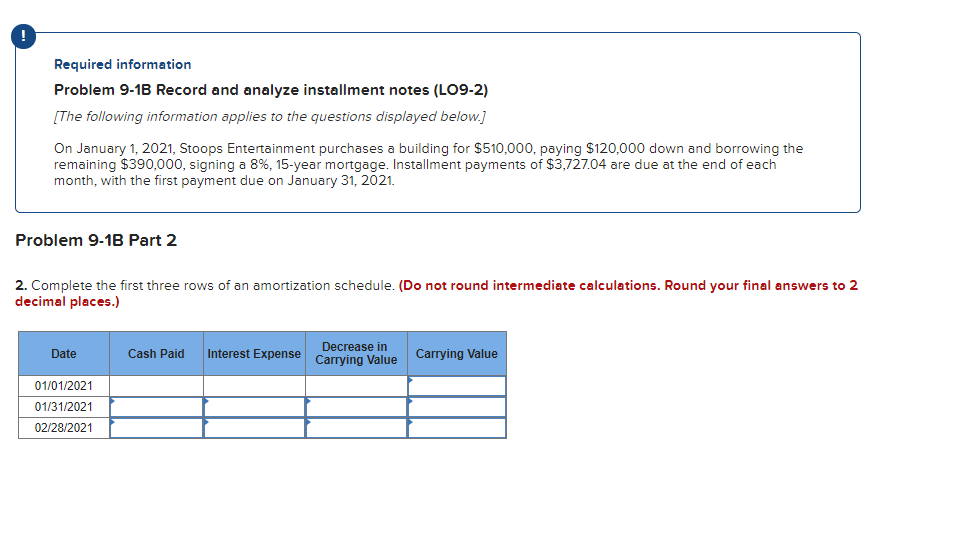Select Interest Expense cell for 01/31/2021
Image resolution: width=961 pixels, height=540 pixels.
pos(254,407)
